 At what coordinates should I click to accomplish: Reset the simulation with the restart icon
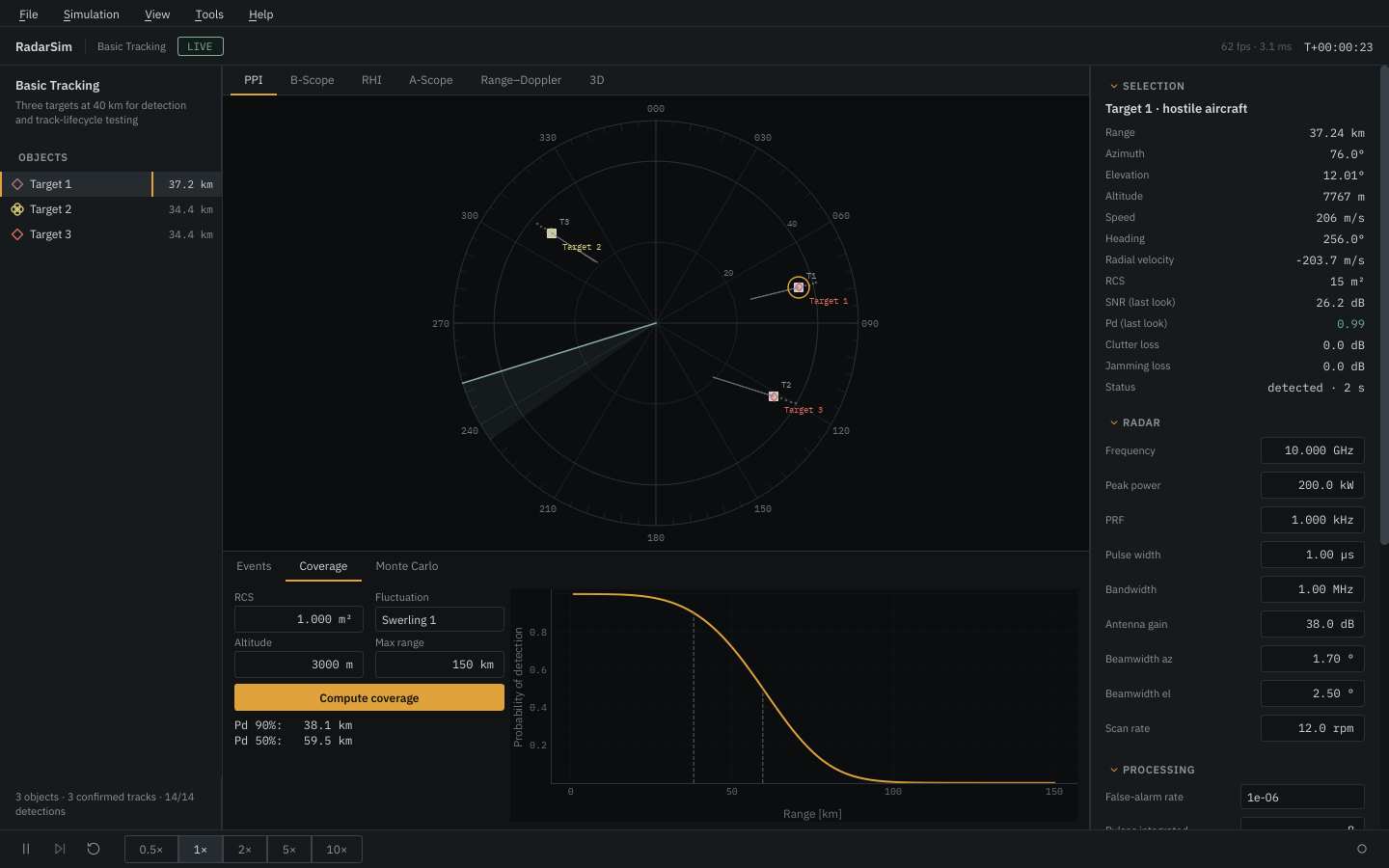(x=94, y=849)
